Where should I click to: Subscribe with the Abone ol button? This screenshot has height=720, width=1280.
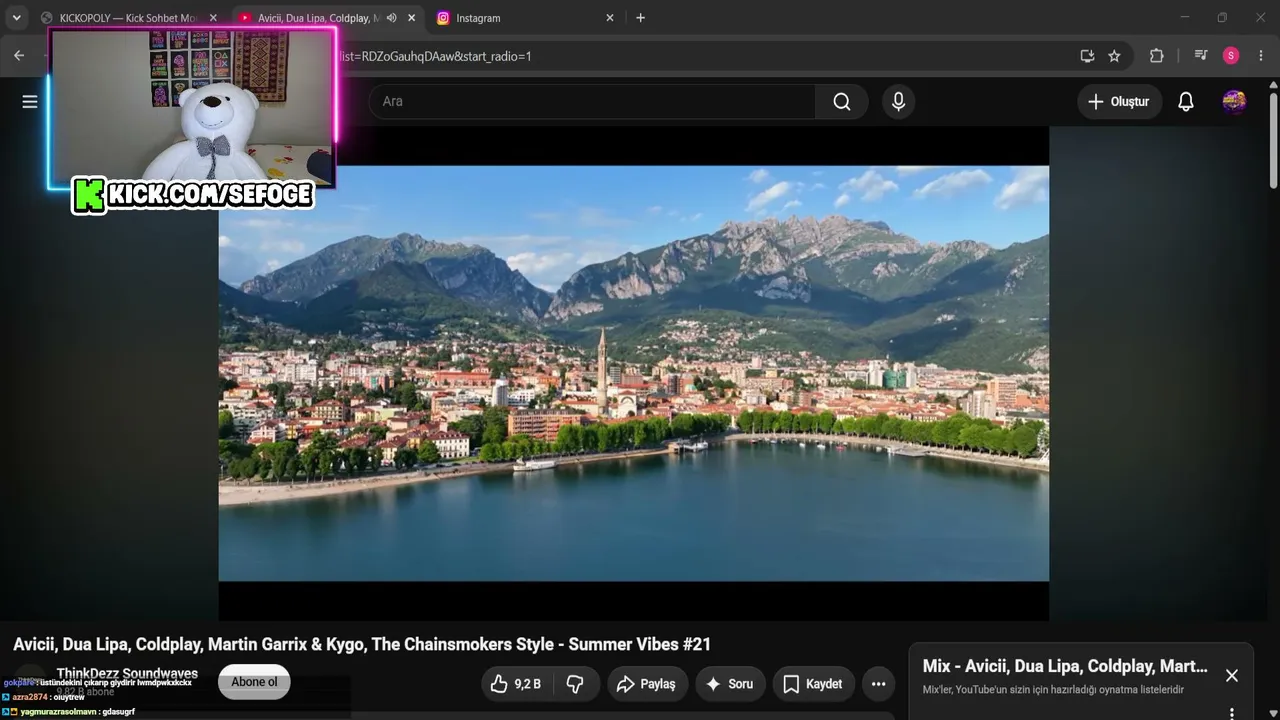pyautogui.click(x=254, y=682)
